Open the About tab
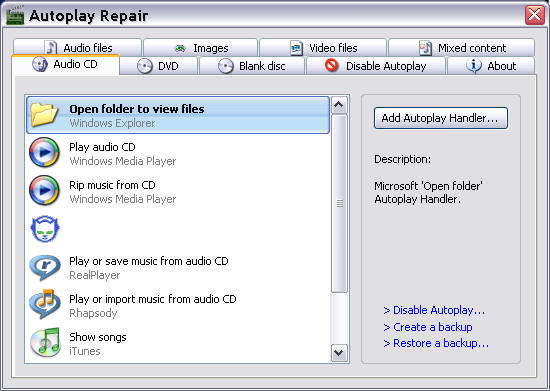The image size is (550, 391). [x=491, y=66]
